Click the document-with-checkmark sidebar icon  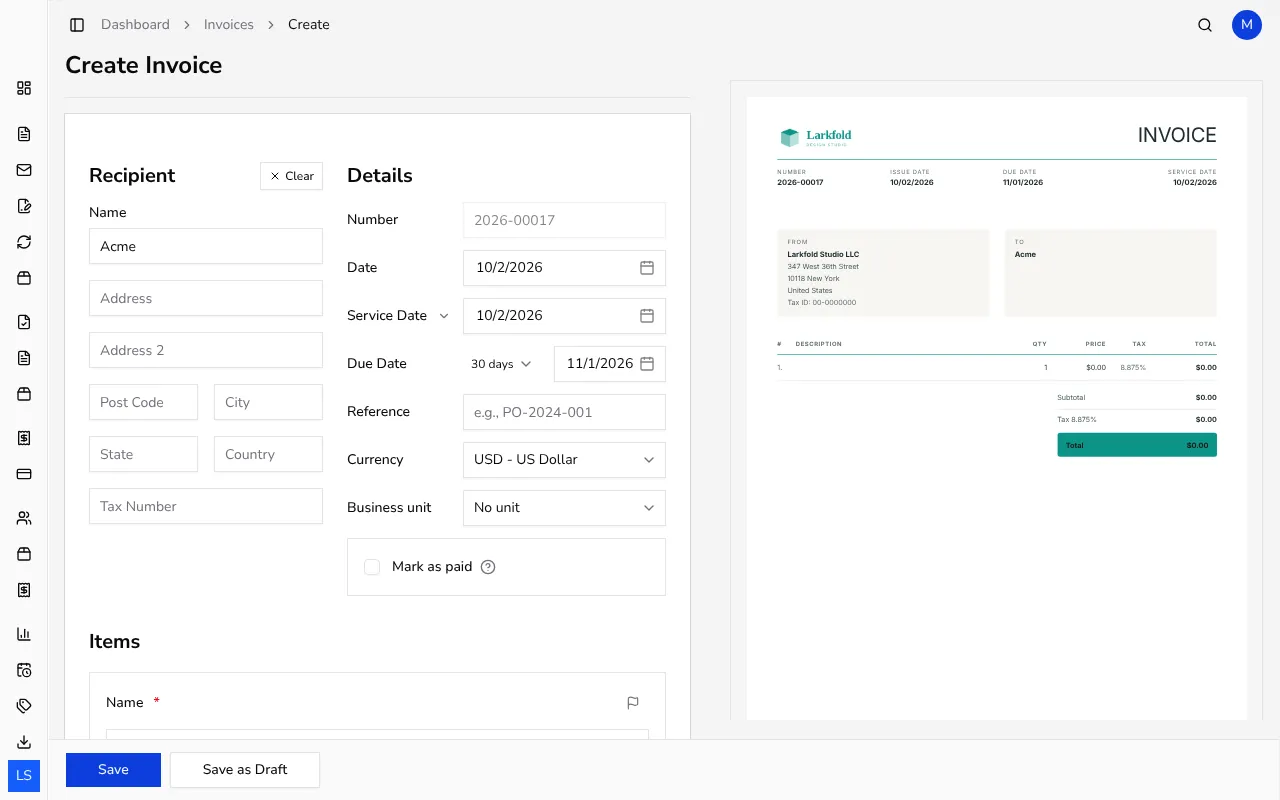[24, 322]
